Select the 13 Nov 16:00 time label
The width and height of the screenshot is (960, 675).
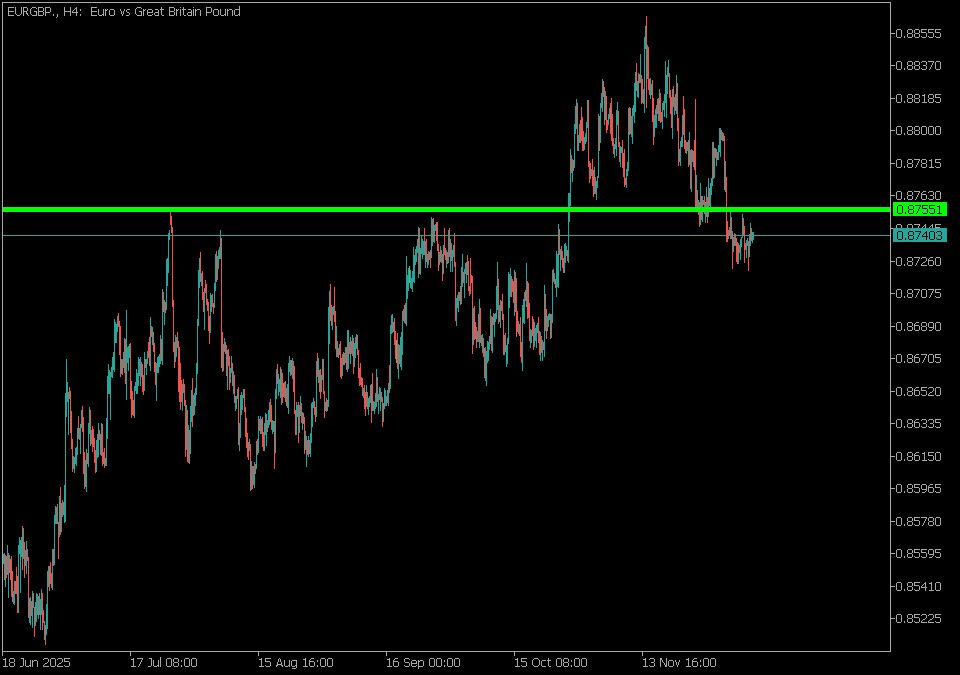coord(679,662)
